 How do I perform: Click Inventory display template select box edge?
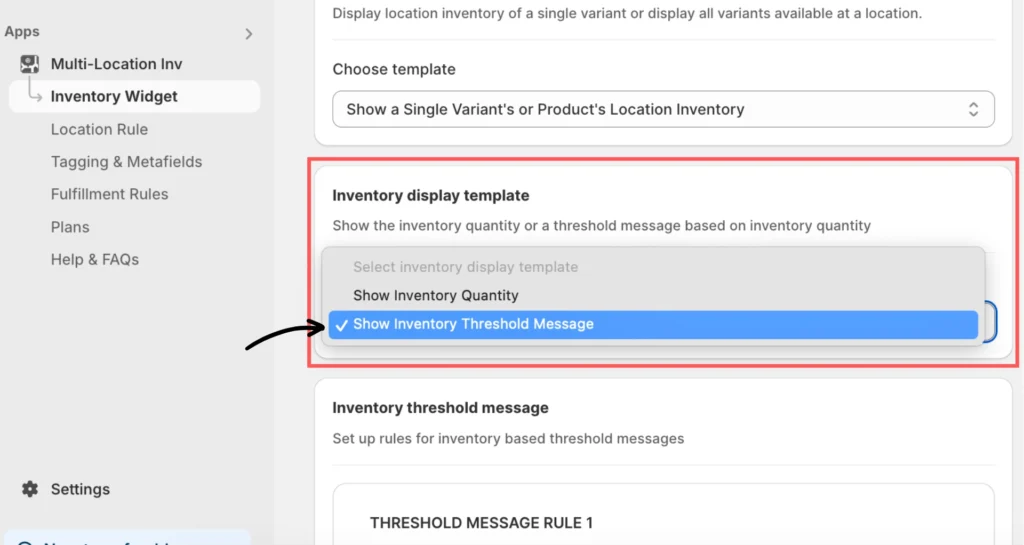pyautogui.click(x=989, y=322)
